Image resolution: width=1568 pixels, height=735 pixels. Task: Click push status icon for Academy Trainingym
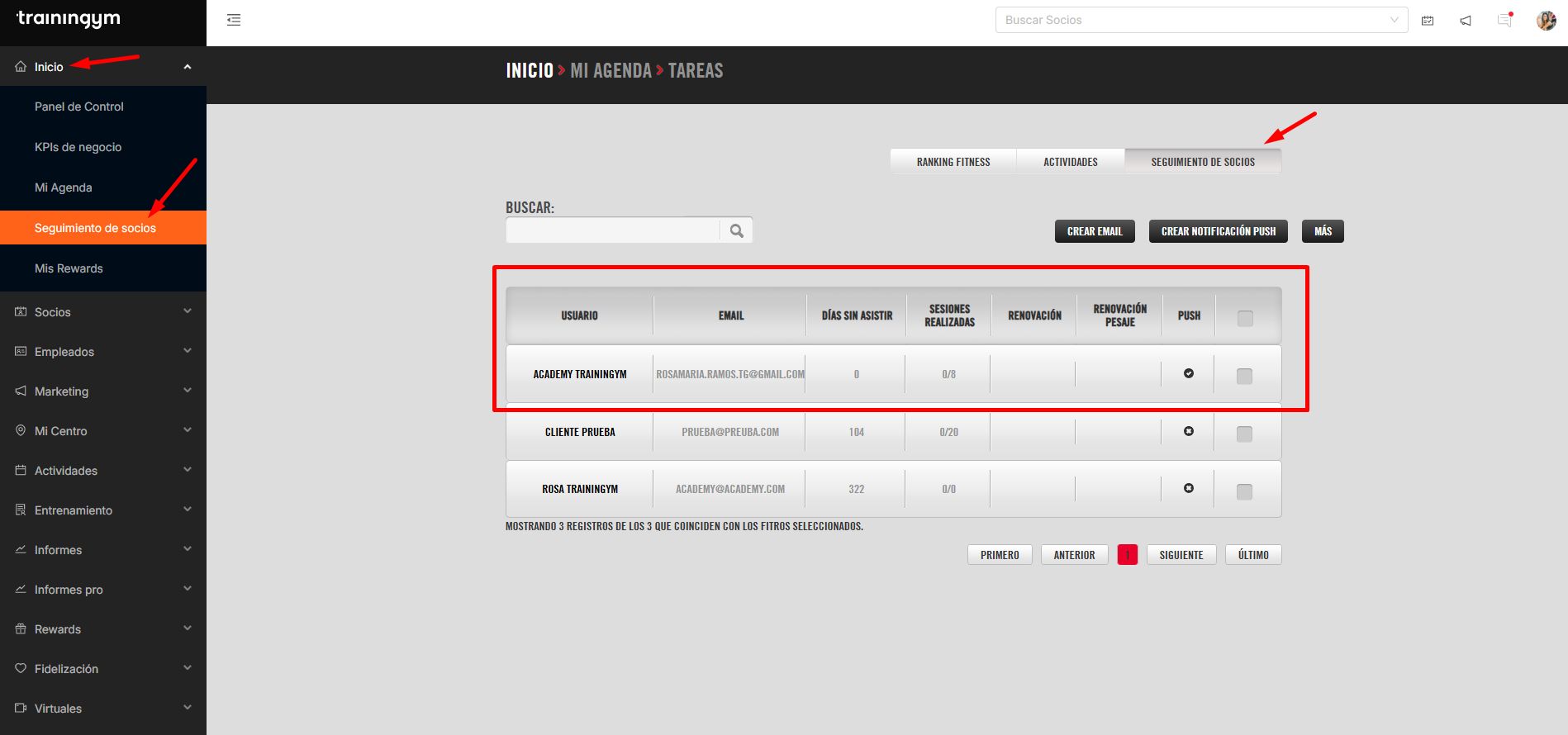(1189, 373)
